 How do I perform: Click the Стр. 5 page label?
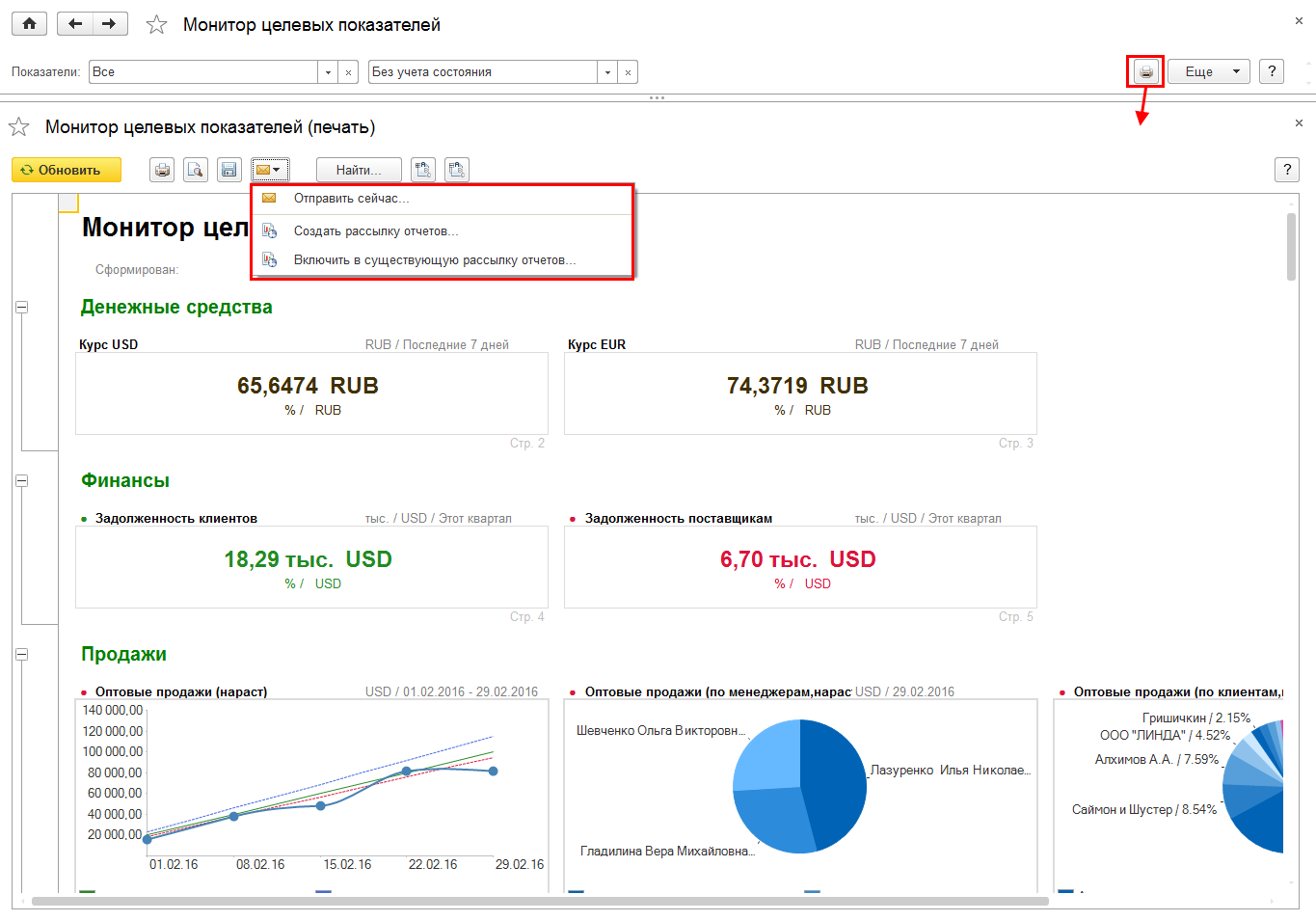[1016, 617]
